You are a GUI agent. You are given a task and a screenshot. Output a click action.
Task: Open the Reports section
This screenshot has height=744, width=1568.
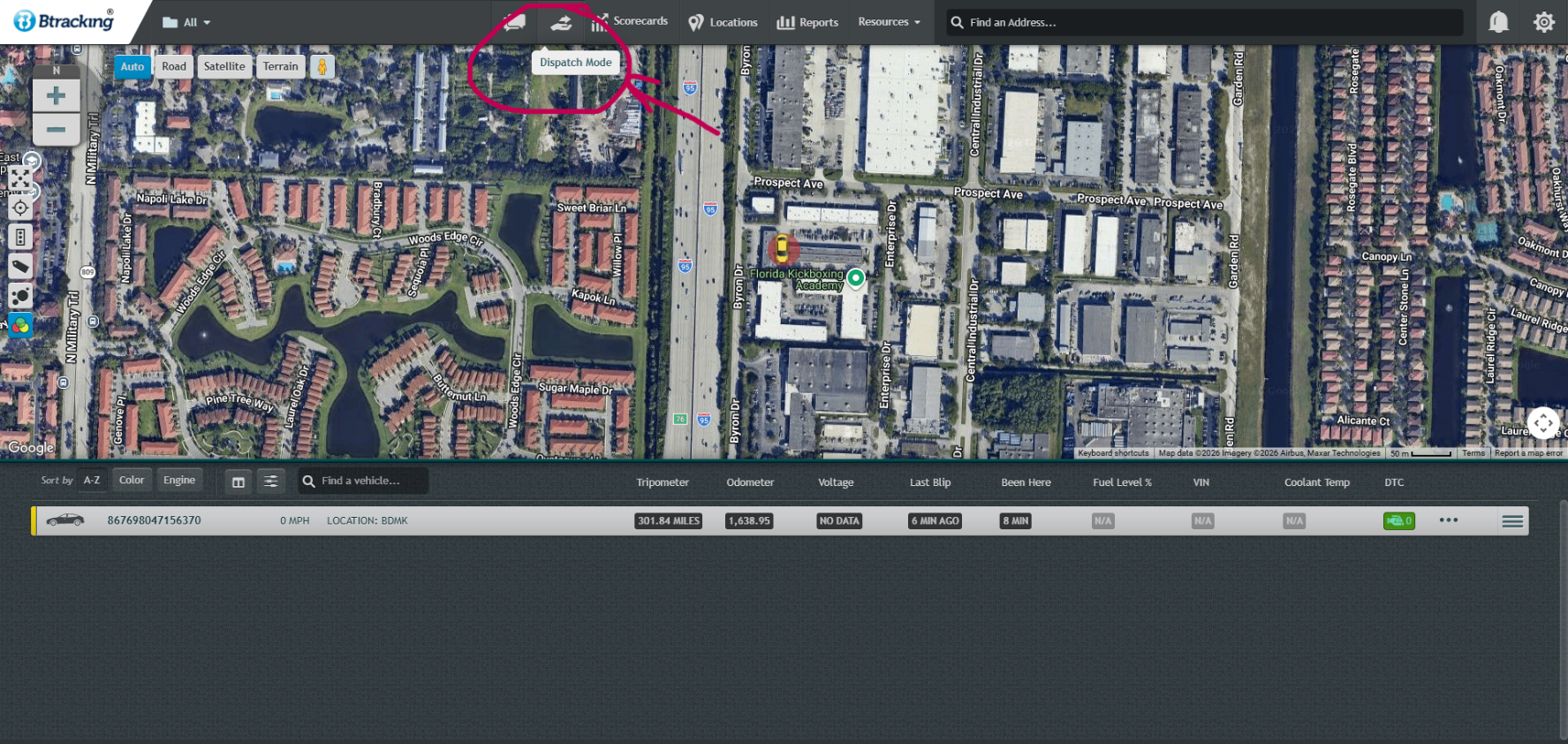coord(807,23)
